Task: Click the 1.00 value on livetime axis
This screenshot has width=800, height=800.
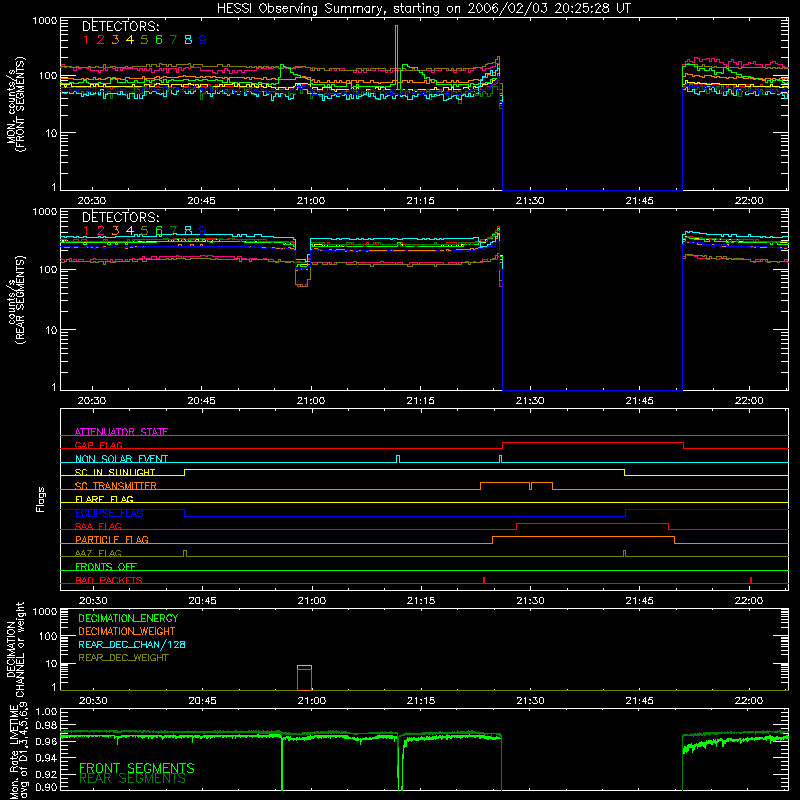Action: [x=46, y=711]
